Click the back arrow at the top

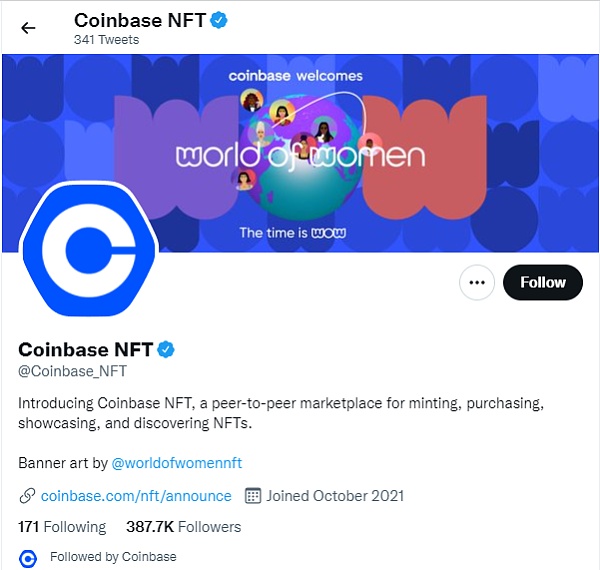click(28, 28)
